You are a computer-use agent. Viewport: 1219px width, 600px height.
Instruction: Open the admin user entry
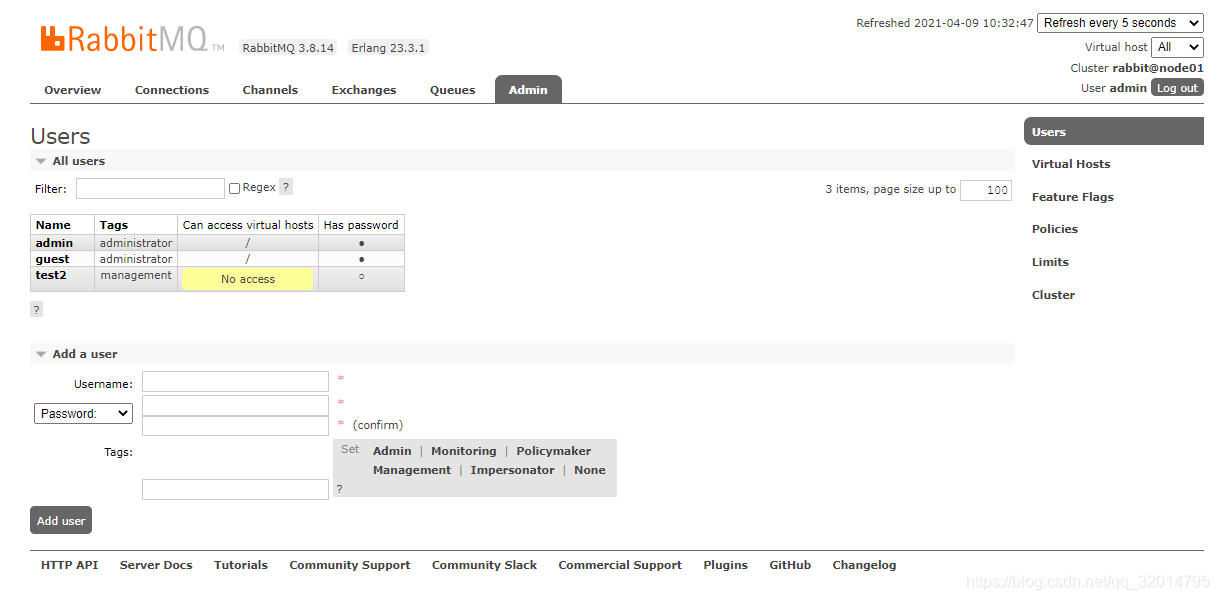point(54,243)
